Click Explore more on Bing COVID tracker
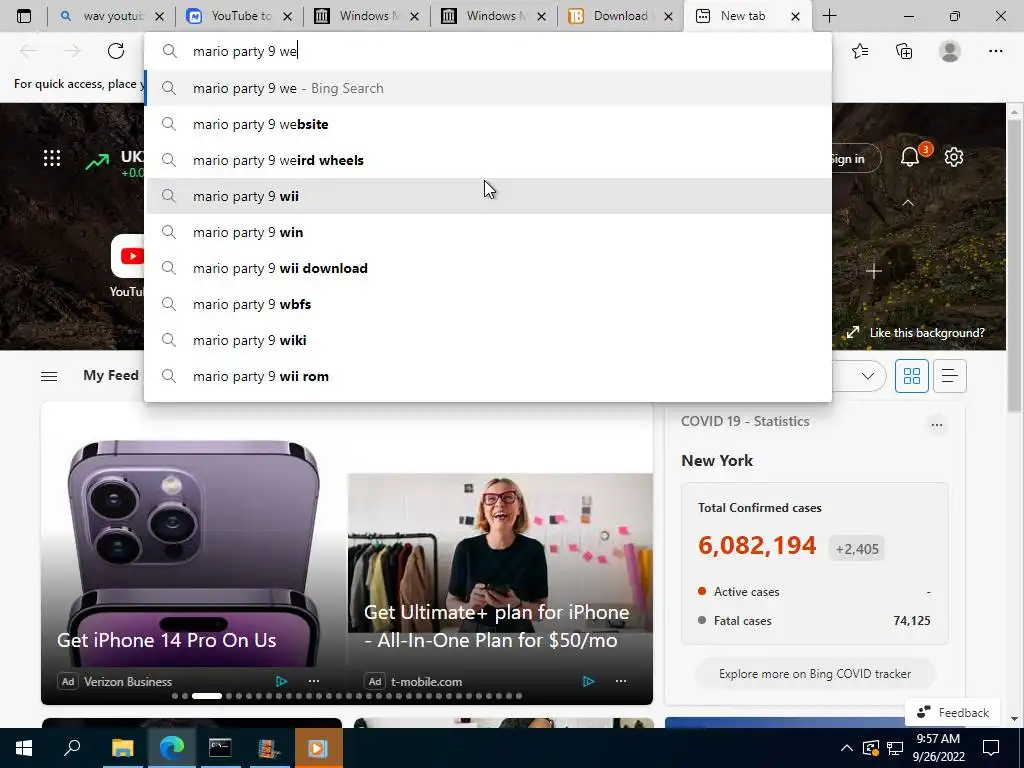This screenshot has height=768, width=1024. tap(814, 673)
